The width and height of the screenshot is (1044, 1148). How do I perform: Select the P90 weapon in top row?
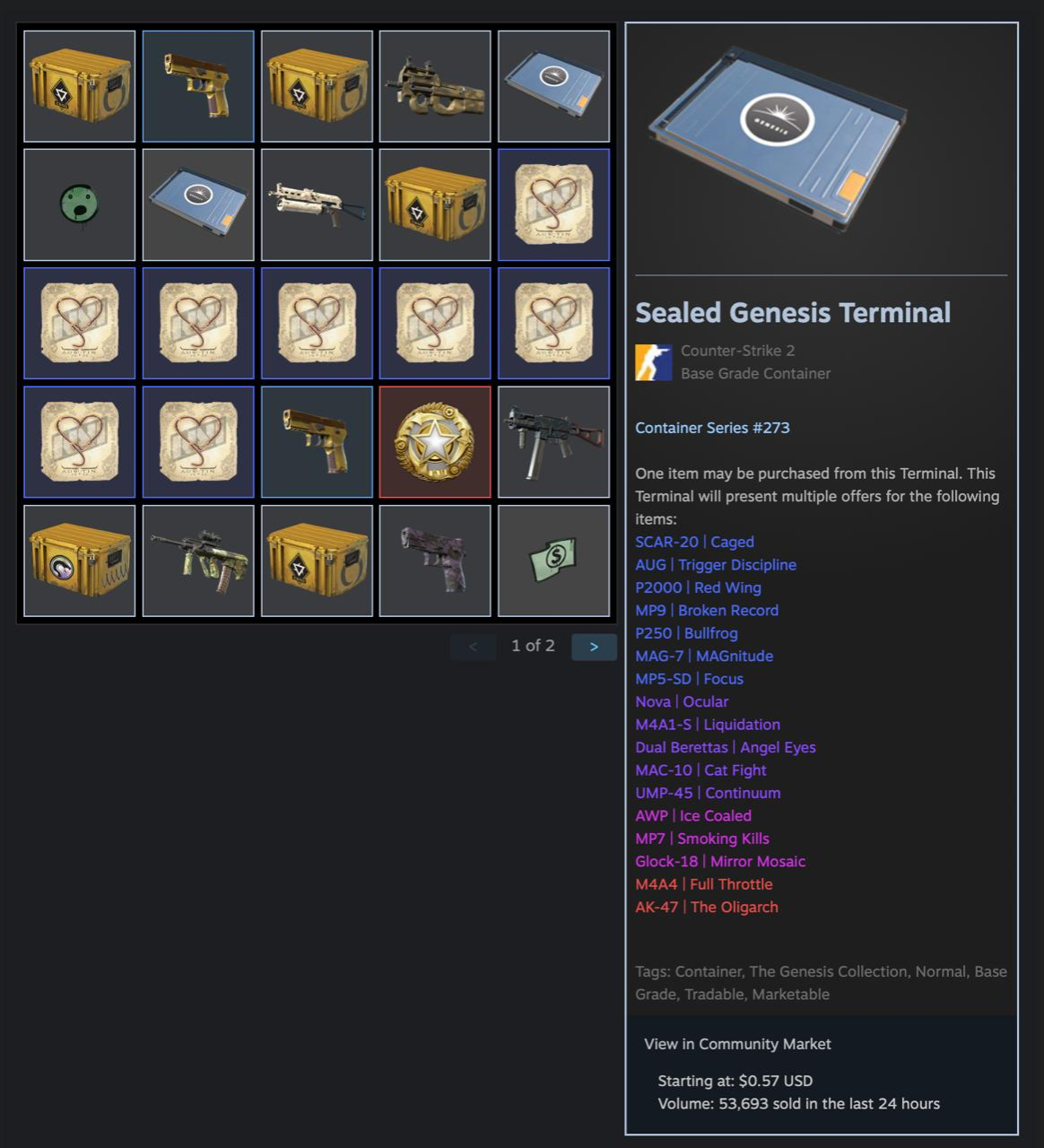point(435,86)
